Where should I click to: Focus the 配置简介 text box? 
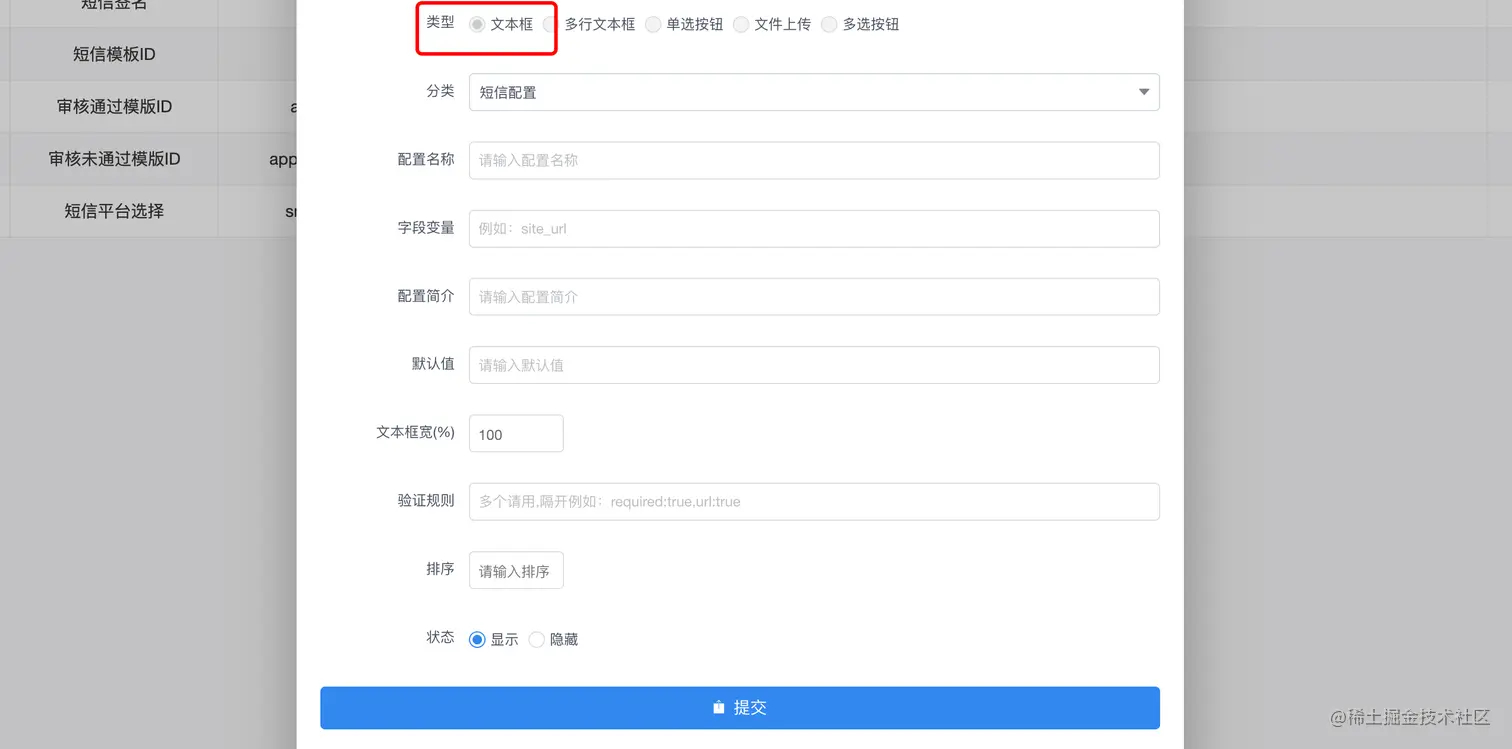click(x=814, y=297)
